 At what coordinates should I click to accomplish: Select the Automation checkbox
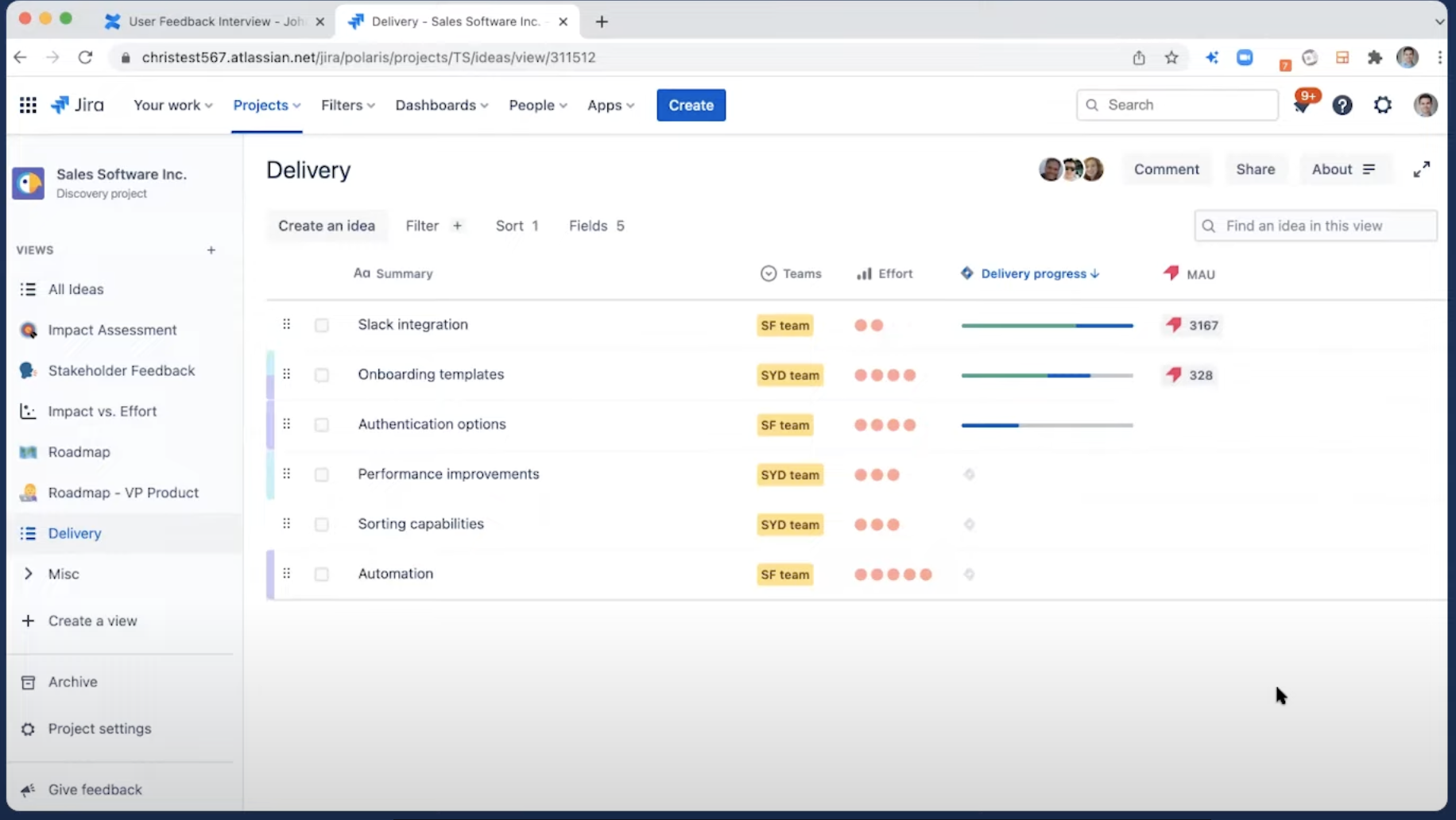coord(322,574)
